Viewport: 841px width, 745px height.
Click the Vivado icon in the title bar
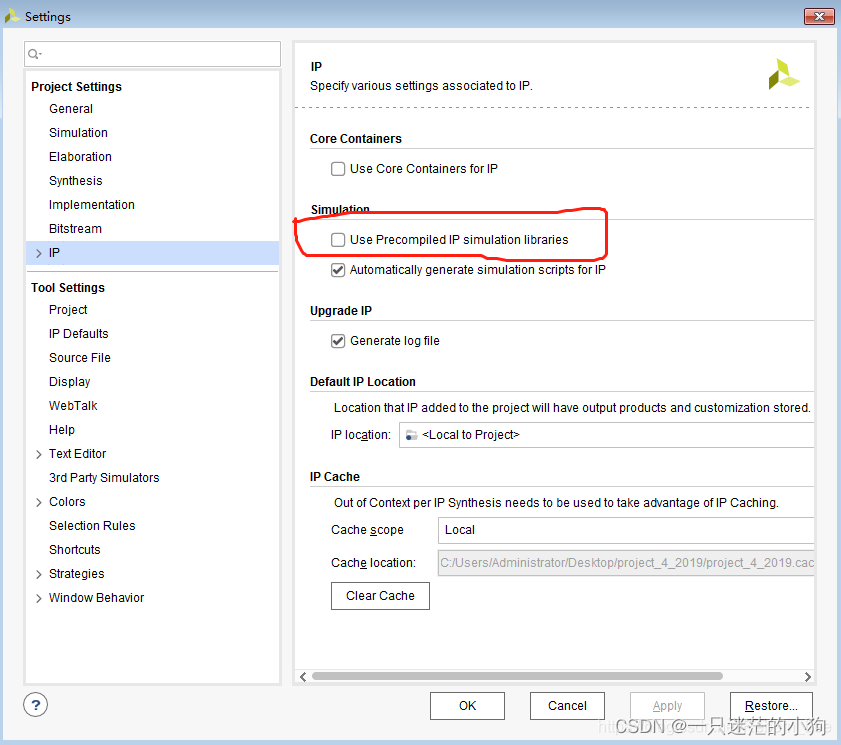click(12, 16)
